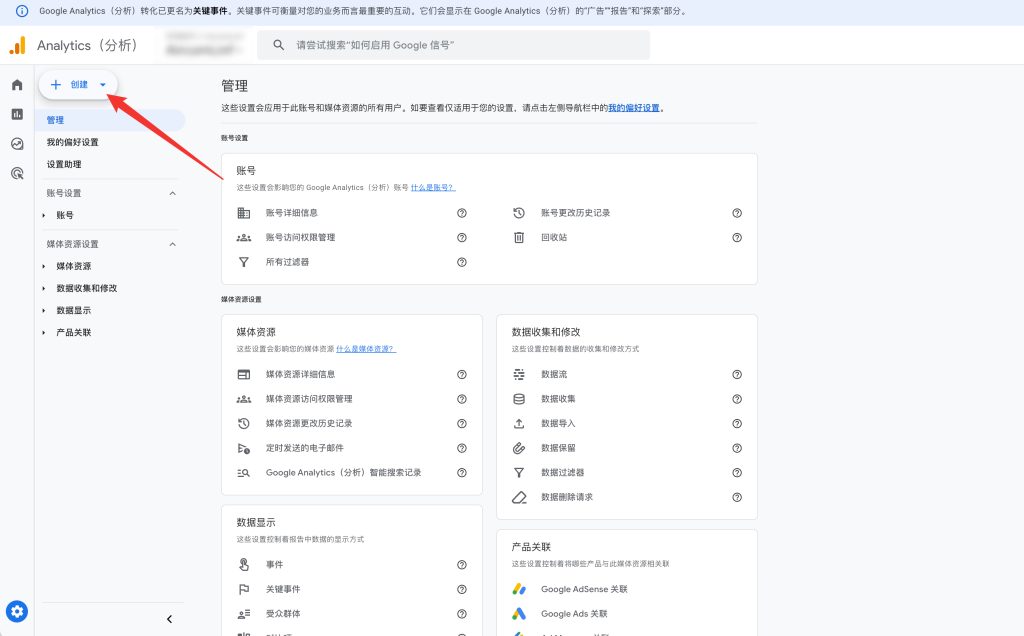The image size is (1024, 636).
Task: Click the trash can 回收站 icon
Action: click(519, 238)
